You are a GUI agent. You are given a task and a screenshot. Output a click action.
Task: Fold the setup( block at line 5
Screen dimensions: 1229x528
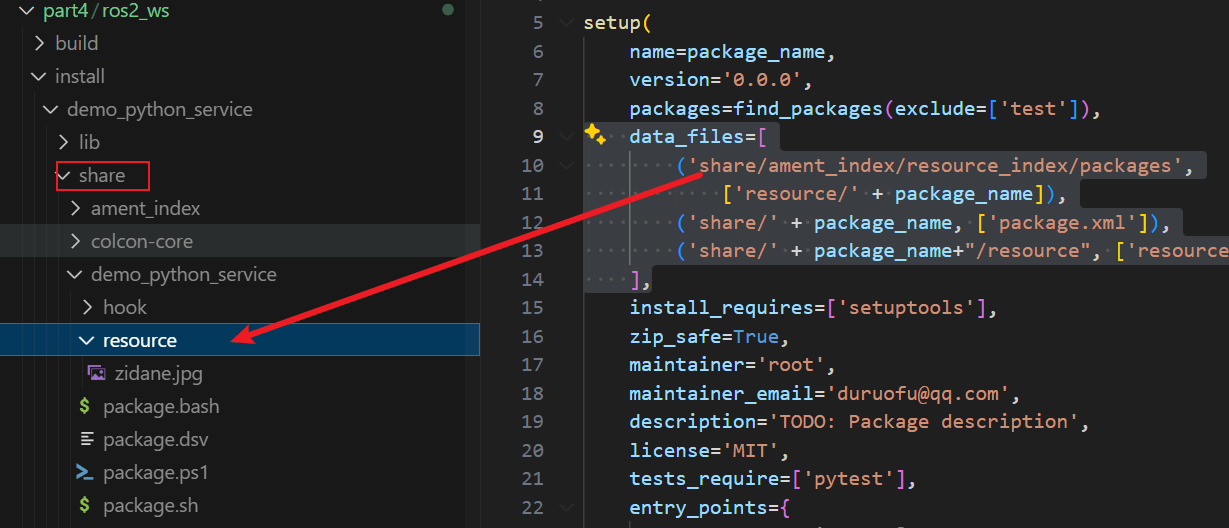[567, 23]
